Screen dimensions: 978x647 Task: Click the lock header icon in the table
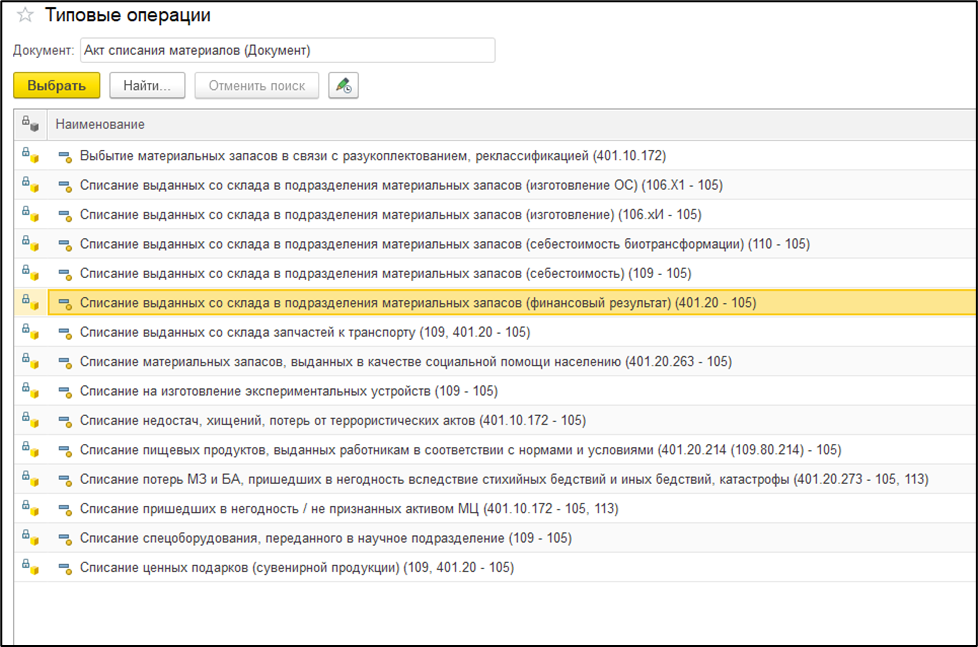30,124
